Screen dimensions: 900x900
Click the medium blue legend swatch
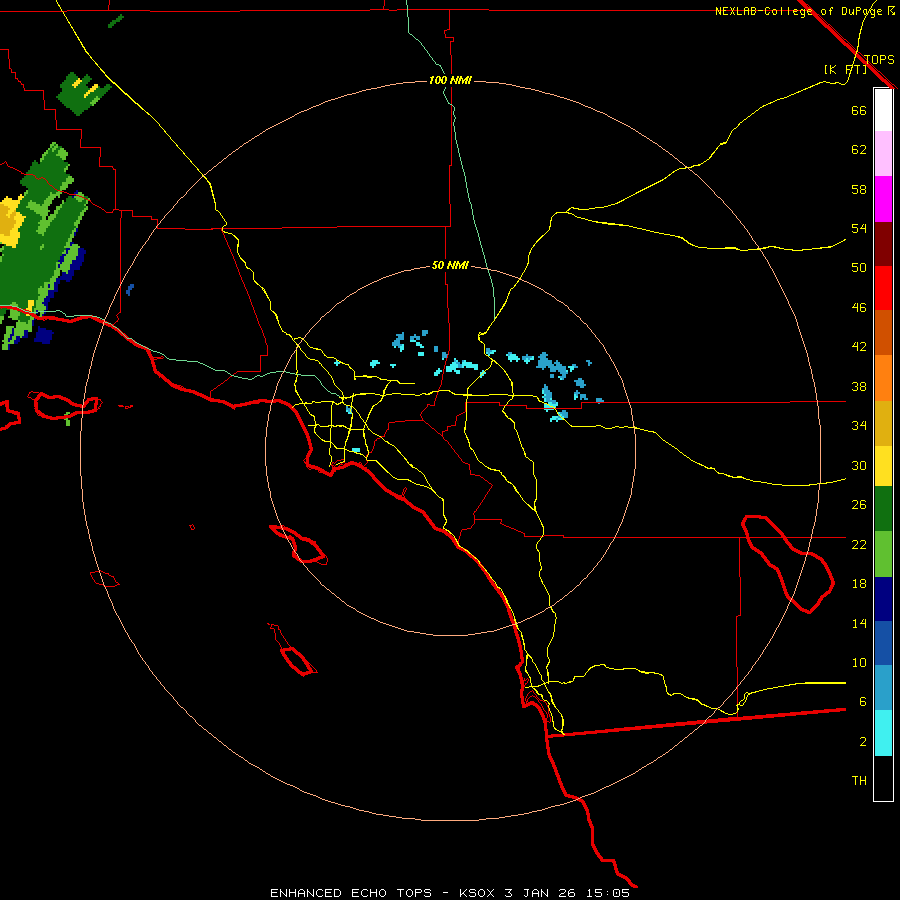pyautogui.click(x=883, y=643)
